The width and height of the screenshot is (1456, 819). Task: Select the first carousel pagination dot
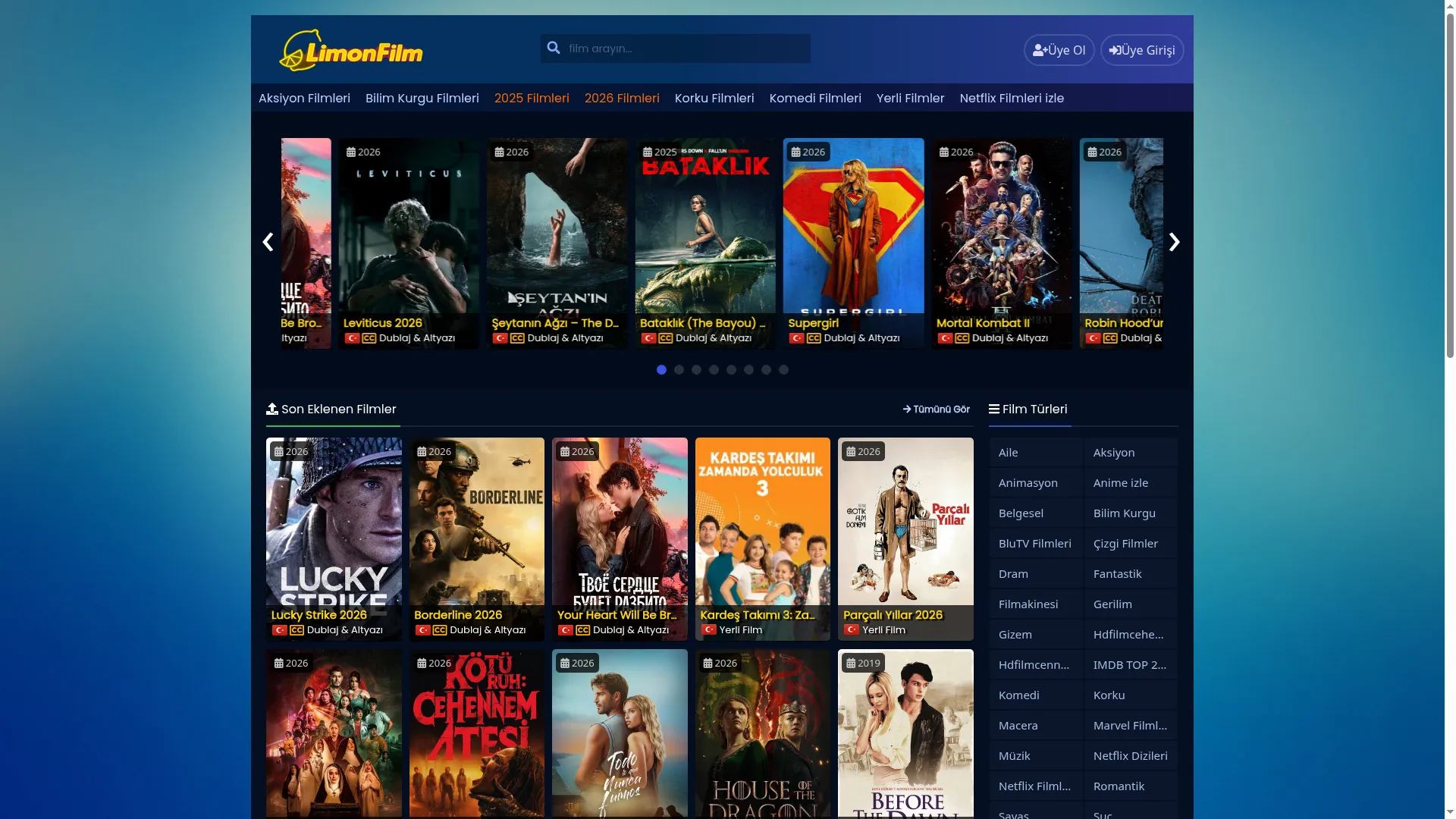click(661, 370)
